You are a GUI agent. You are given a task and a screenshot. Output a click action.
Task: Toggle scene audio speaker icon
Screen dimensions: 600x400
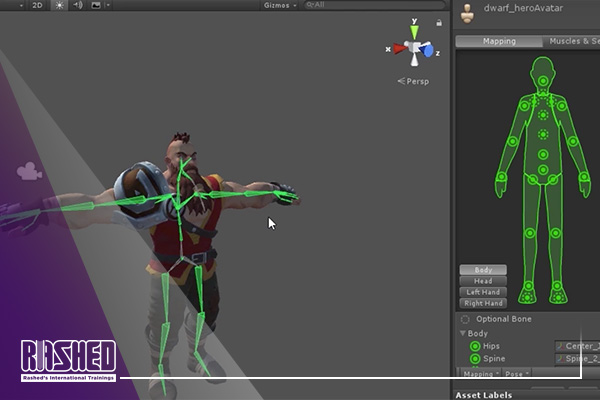point(78,5)
